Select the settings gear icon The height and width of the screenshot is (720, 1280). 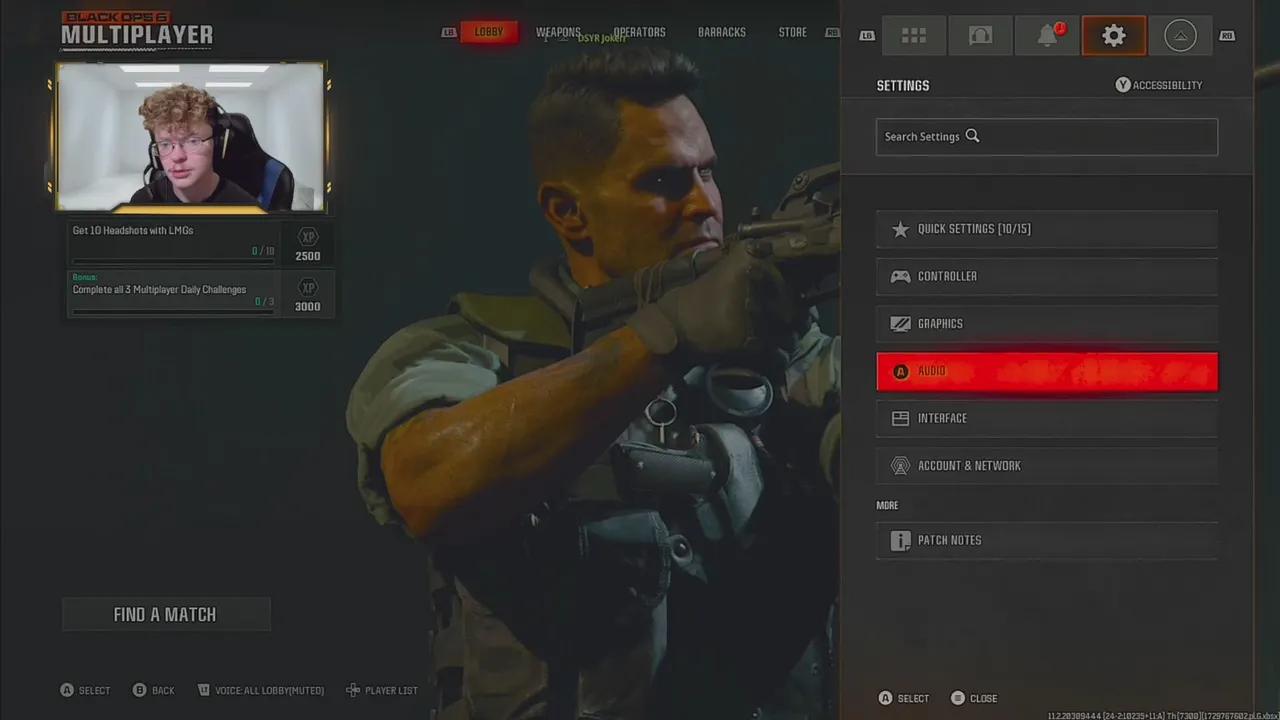coord(1114,36)
